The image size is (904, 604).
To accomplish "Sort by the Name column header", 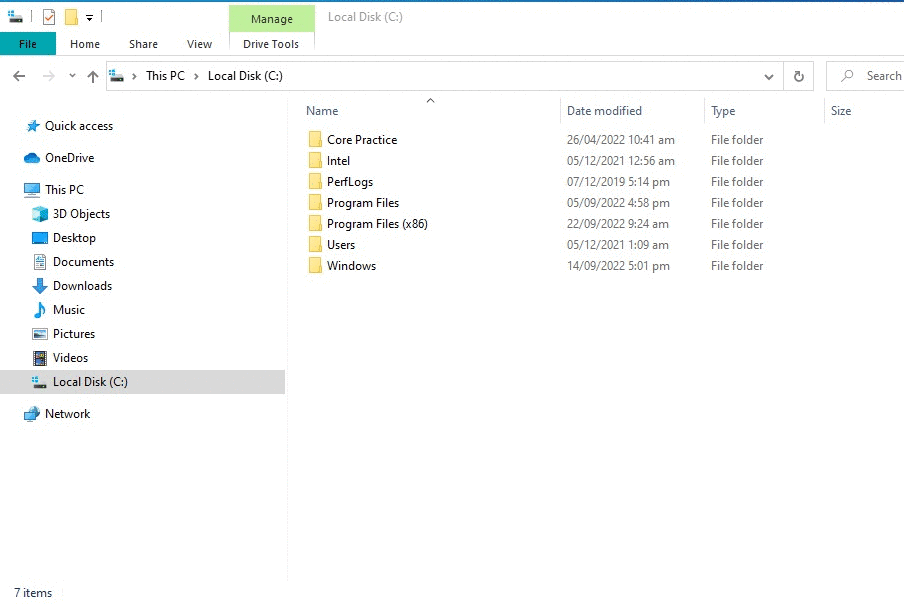I will coord(322,111).
